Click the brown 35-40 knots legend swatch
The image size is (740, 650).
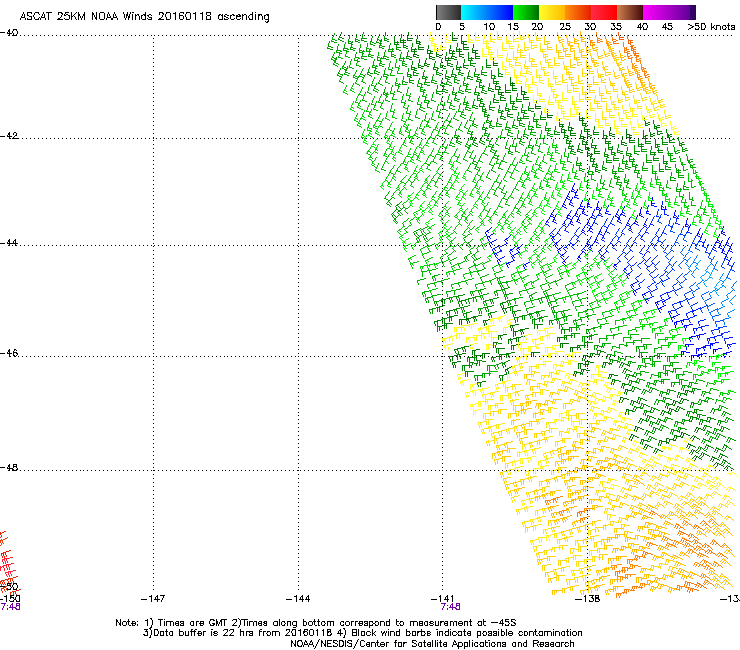coord(630,12)
